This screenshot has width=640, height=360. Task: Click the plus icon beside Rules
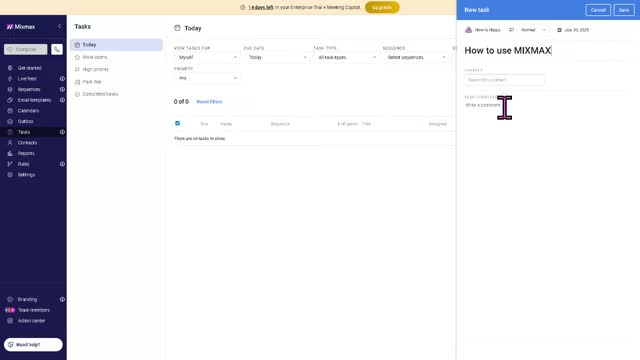pyautogui.click(x=62, y=164)
